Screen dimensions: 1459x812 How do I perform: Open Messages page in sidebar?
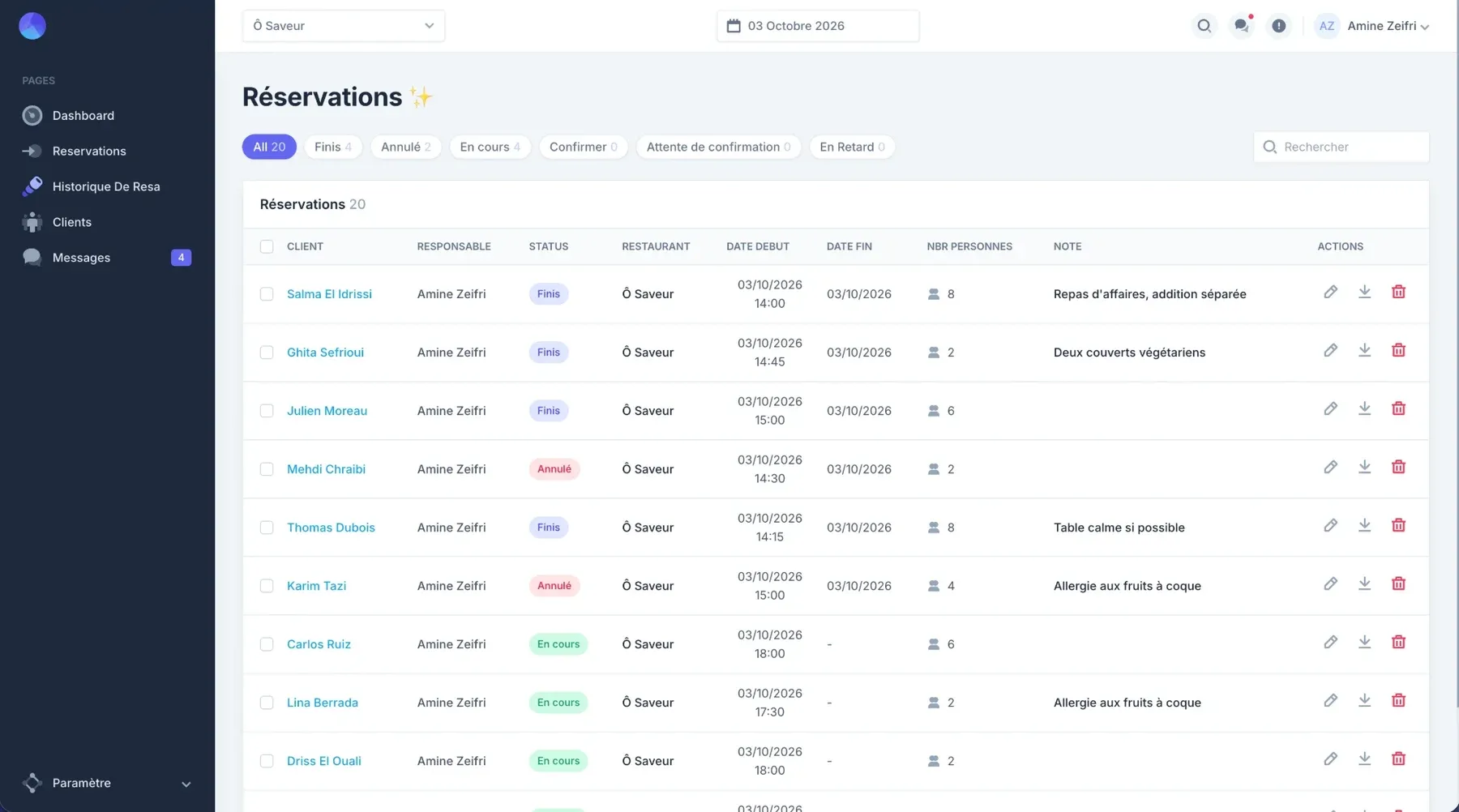coord(107,258)
